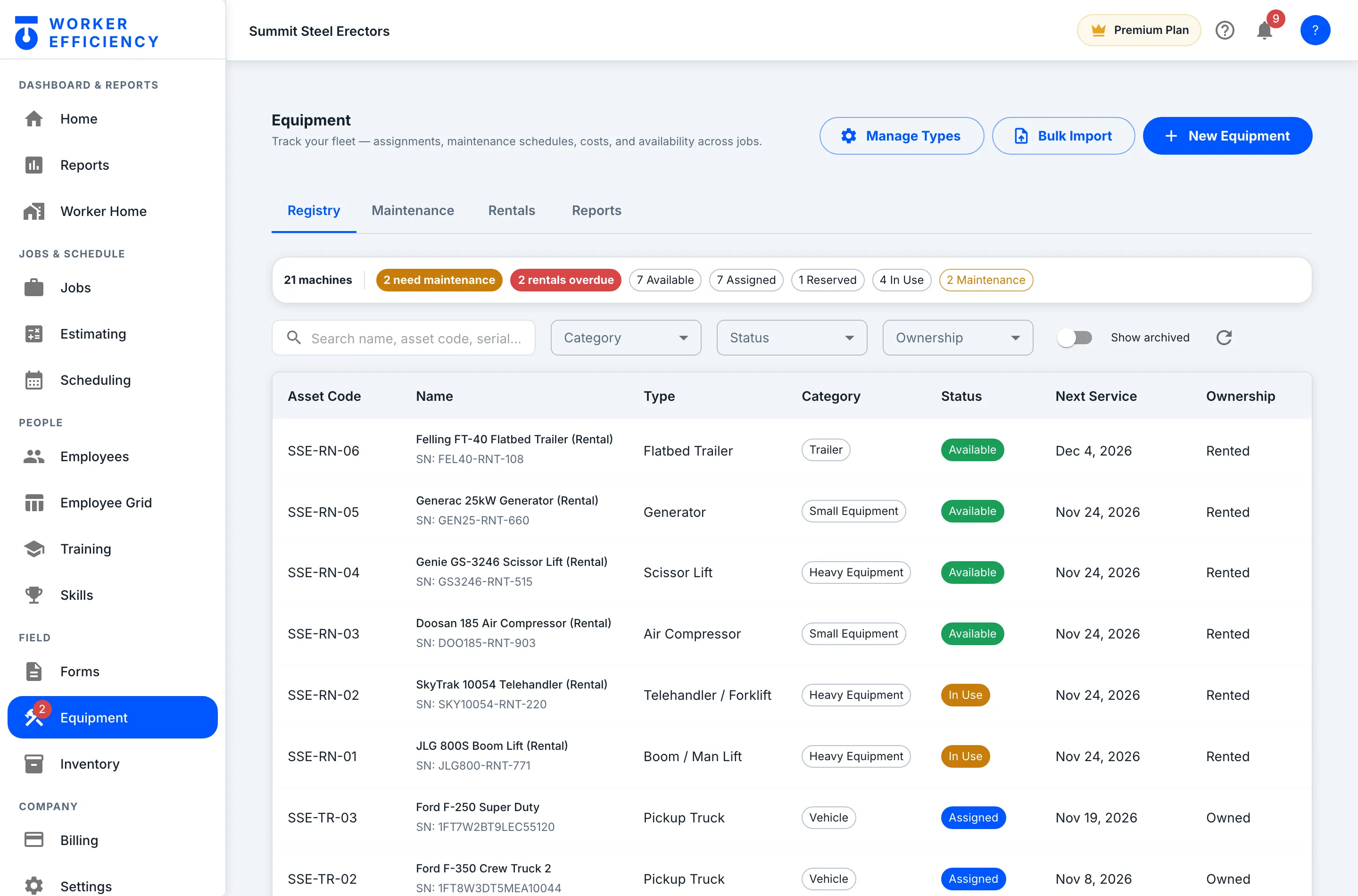The image size is (1358, 896).
Task: Toggle the Show archived switch
Action: pyautogui.click(x=1074, y=338)
